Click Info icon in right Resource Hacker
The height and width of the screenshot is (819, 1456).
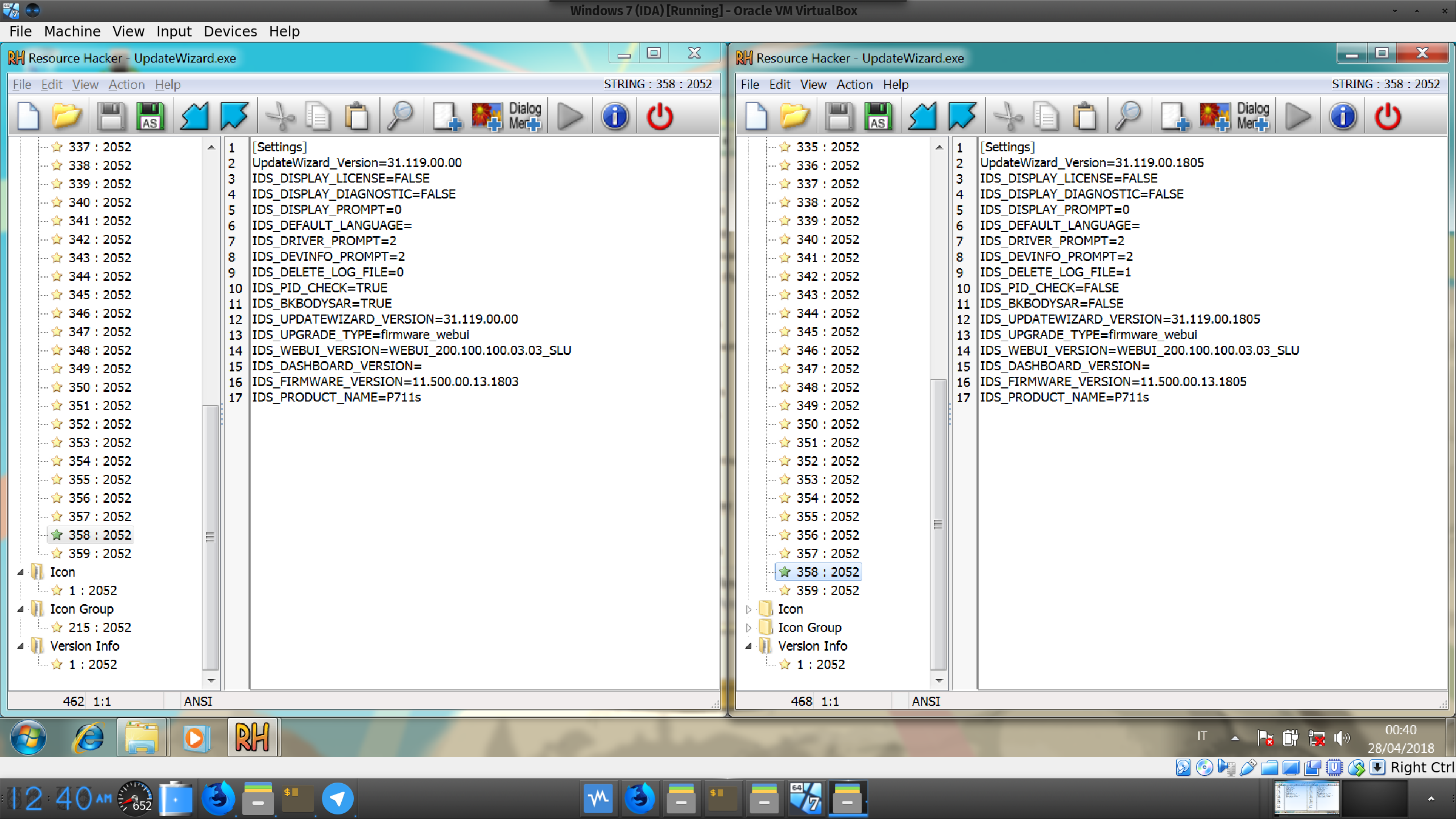[1343, 116]
